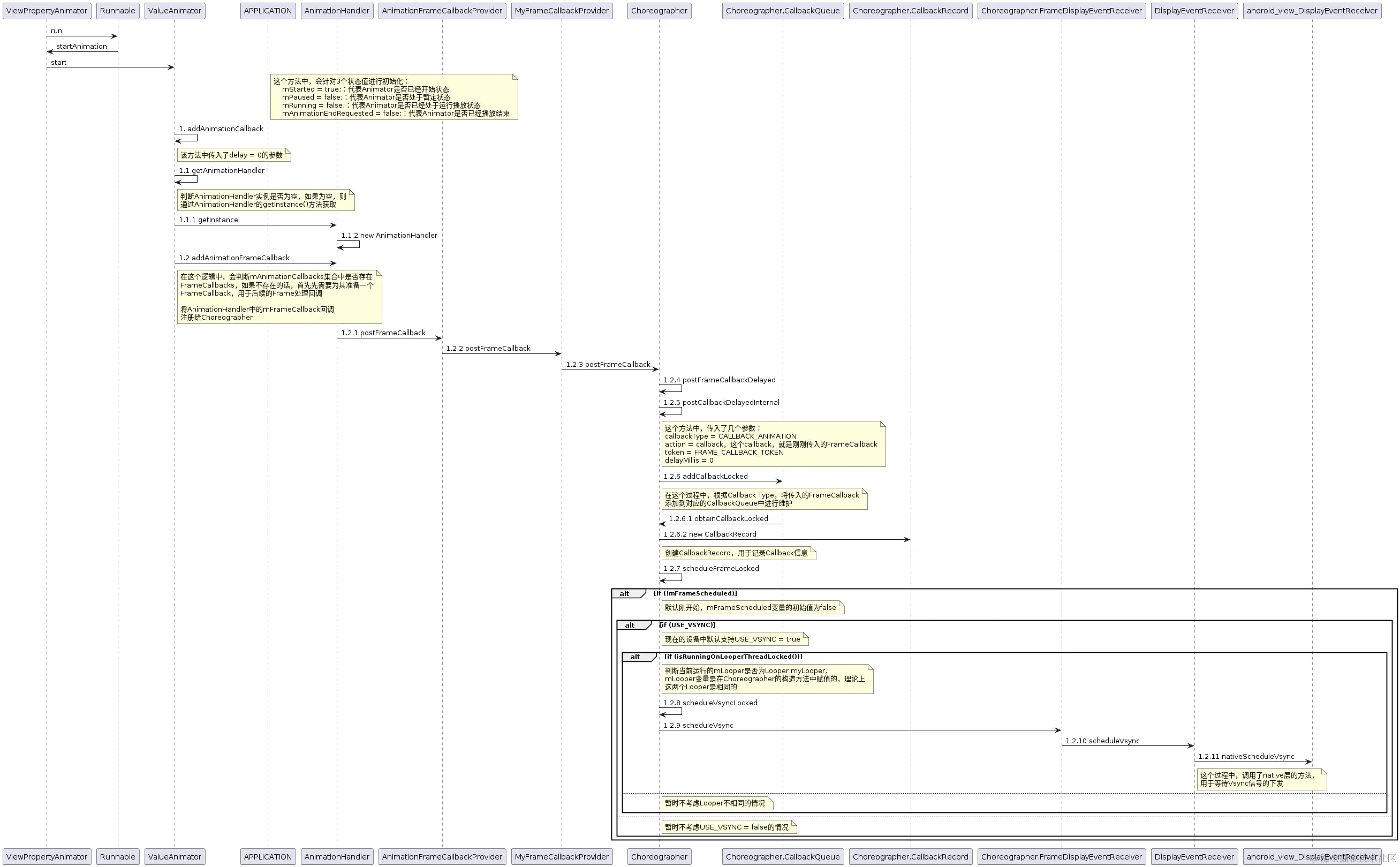Select DisplayEventReceiver box at top
1400x867 pixels.
click(x=1193, y=11)
